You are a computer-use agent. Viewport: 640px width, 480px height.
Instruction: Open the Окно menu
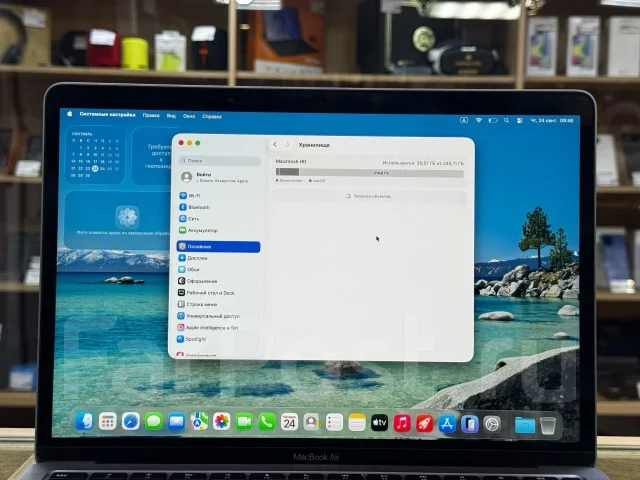point(189,116)
